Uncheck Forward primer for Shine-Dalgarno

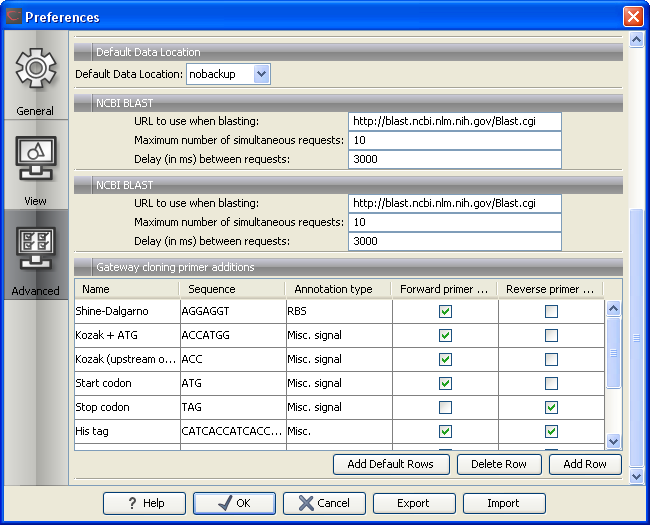pyautogui.click(x=445, y=311)
